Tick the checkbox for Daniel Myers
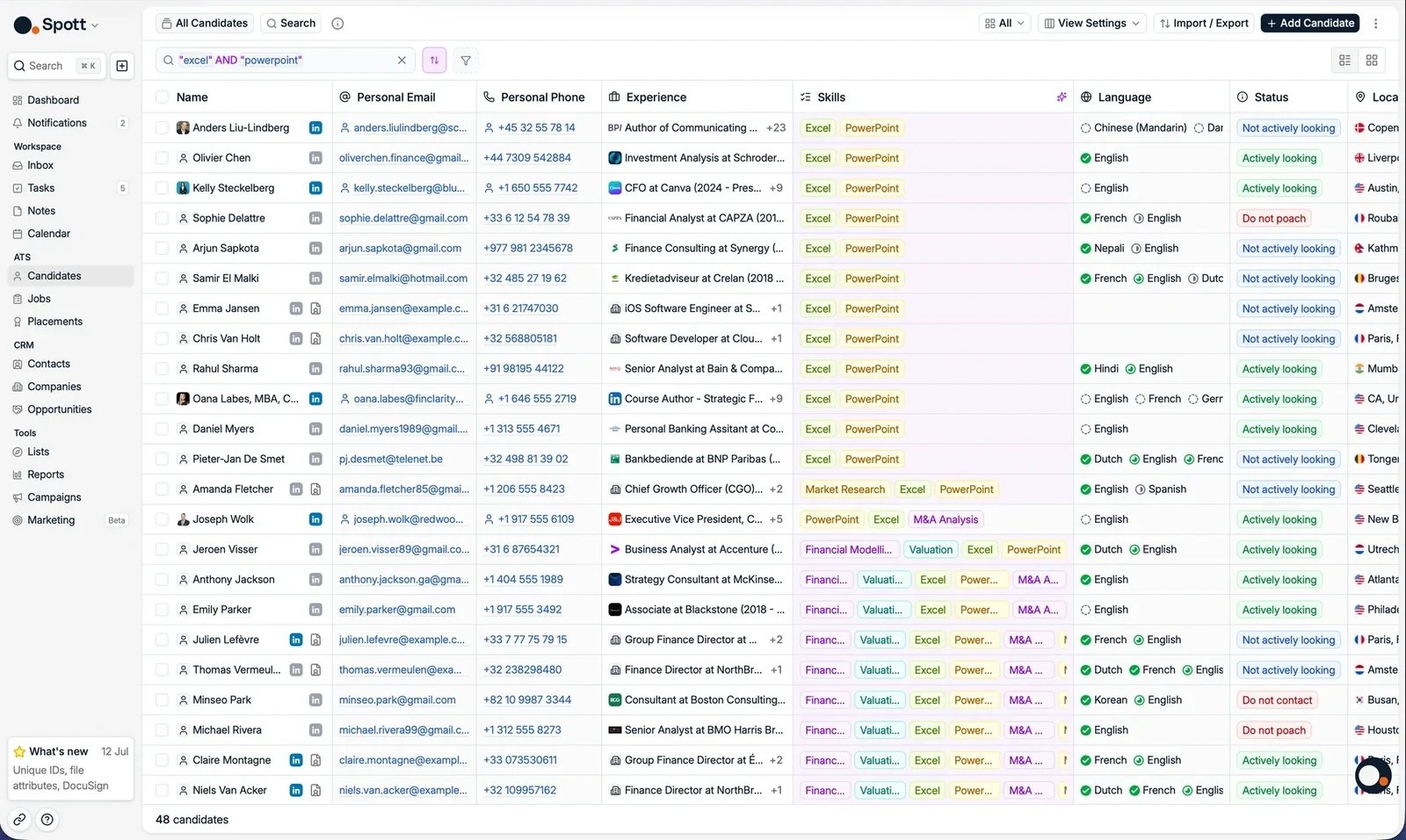 tap(162, 429)
